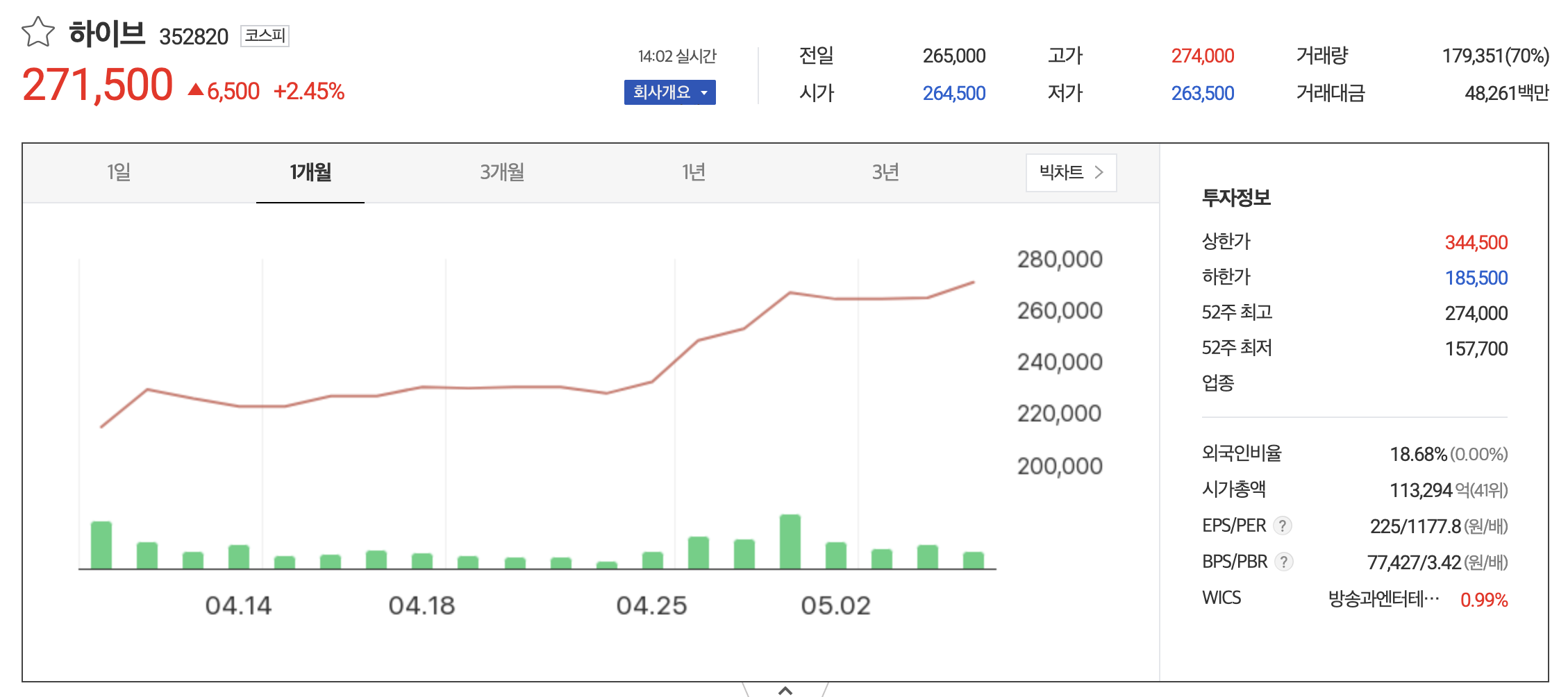Click the 상한가 value 344,500
Screen dimensions: 1568x697
pos(1476,242)
